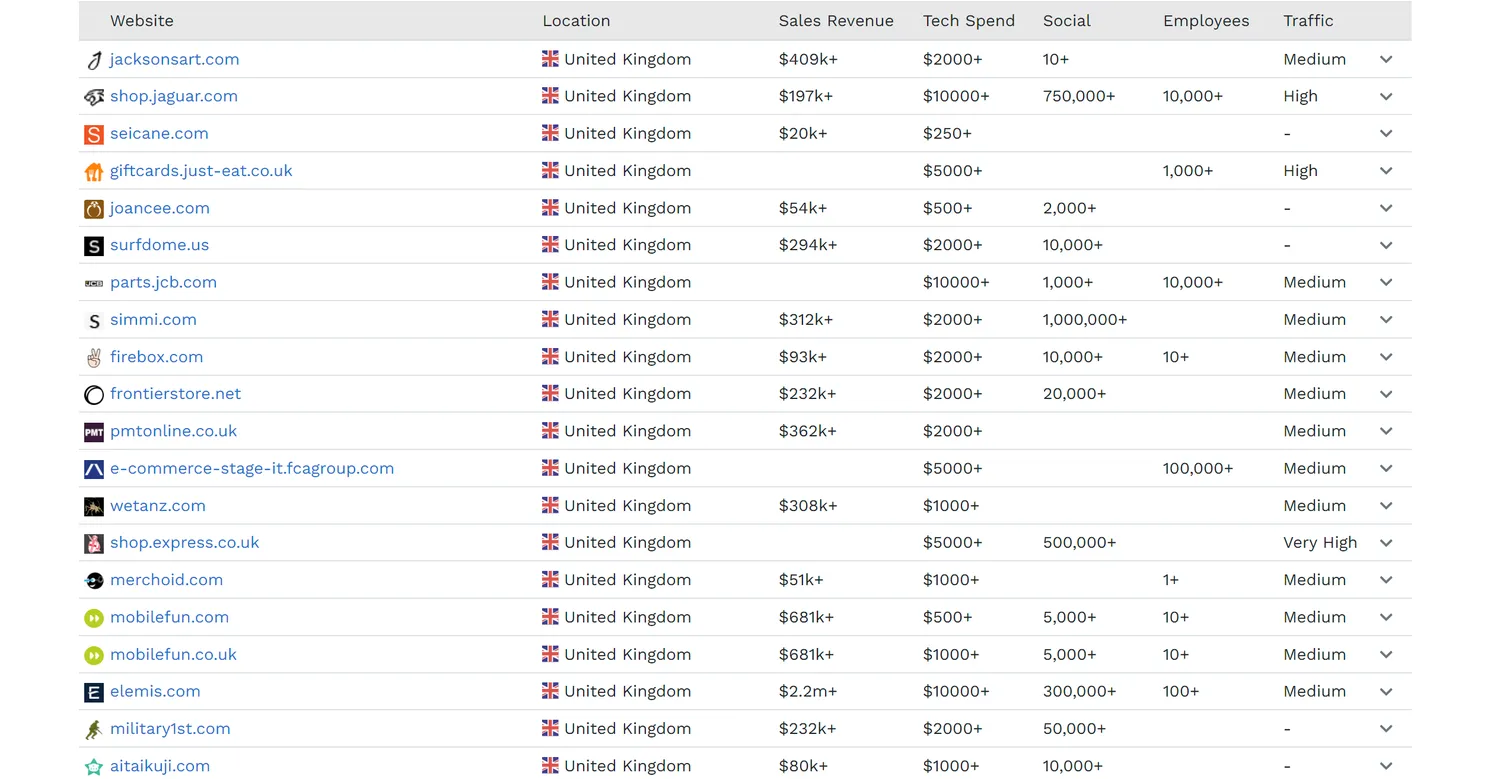Viewport: 1500px width, 779px height.
Task: Click the giftcards.just-eat.co.uk favicon
Action: (94, 172)
